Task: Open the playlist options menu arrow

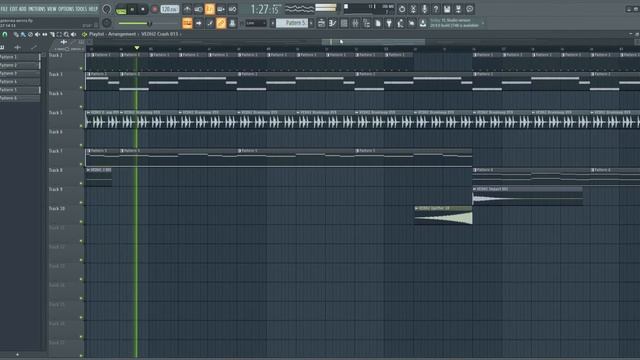Action: coord(84,35)
